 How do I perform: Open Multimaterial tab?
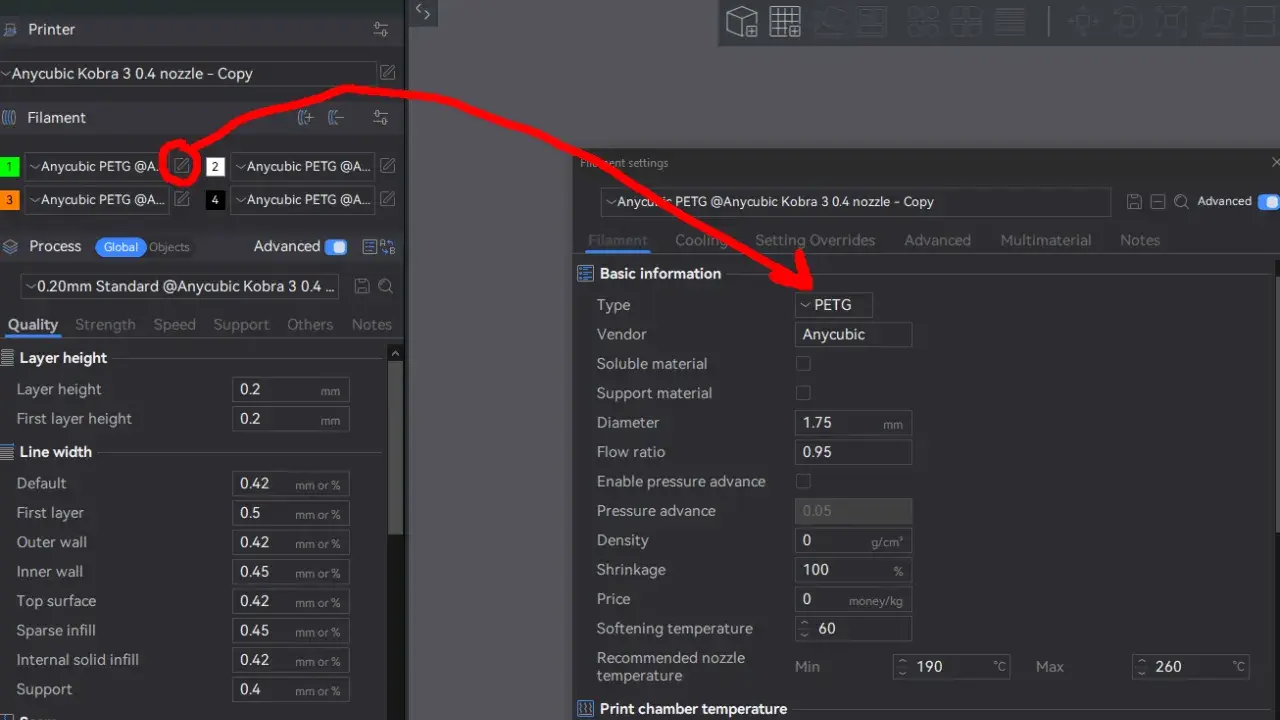click(1046, 240)
